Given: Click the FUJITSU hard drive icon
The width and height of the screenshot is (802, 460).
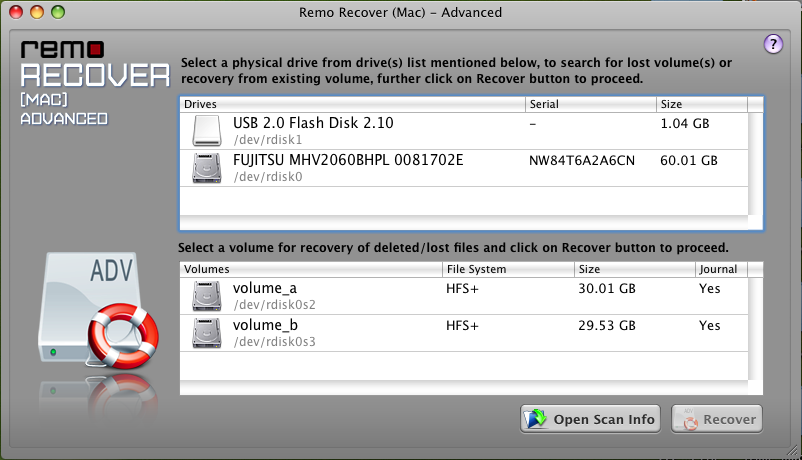Looking at the screenshot, I should (x=207, y=168).
